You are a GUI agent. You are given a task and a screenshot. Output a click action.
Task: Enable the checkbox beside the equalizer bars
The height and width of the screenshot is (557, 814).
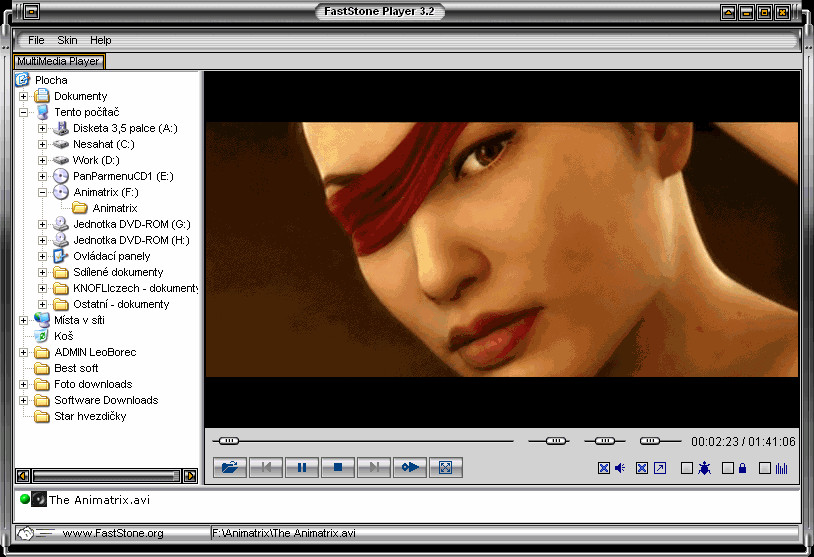[x=765, y=468]
